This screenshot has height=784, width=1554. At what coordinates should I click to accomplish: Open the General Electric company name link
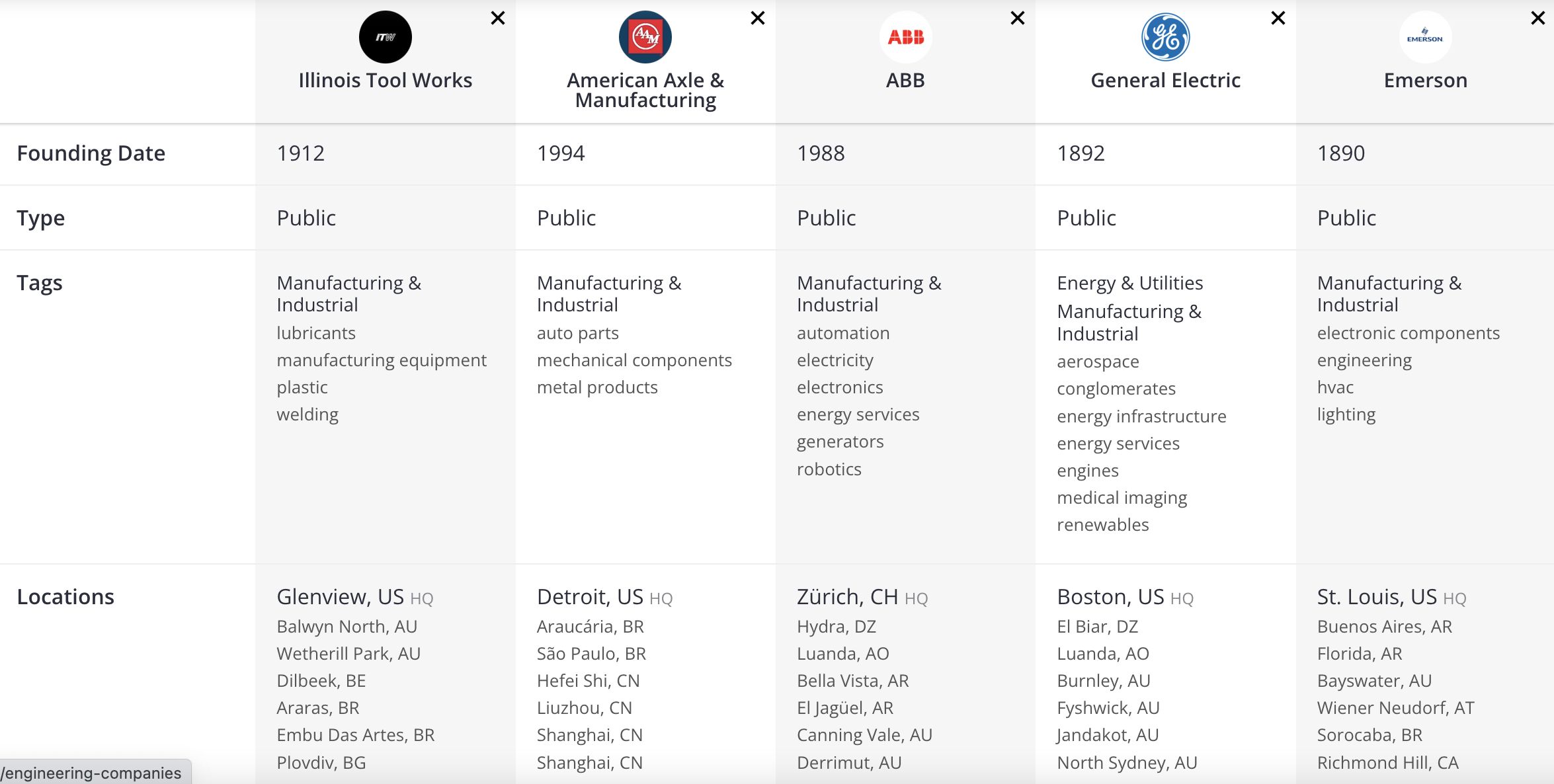(1165, 80)
